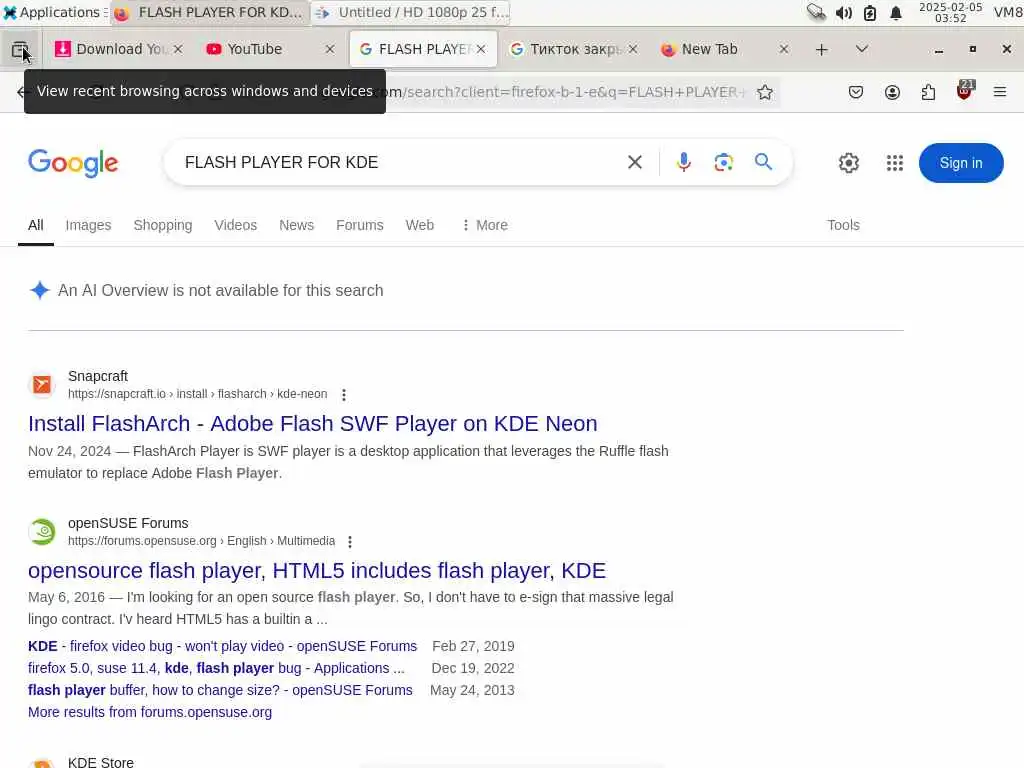The width and height of the screenshot is (1024, 768).
Task: Switch to the YouTube tab
Action: [255, 50]
